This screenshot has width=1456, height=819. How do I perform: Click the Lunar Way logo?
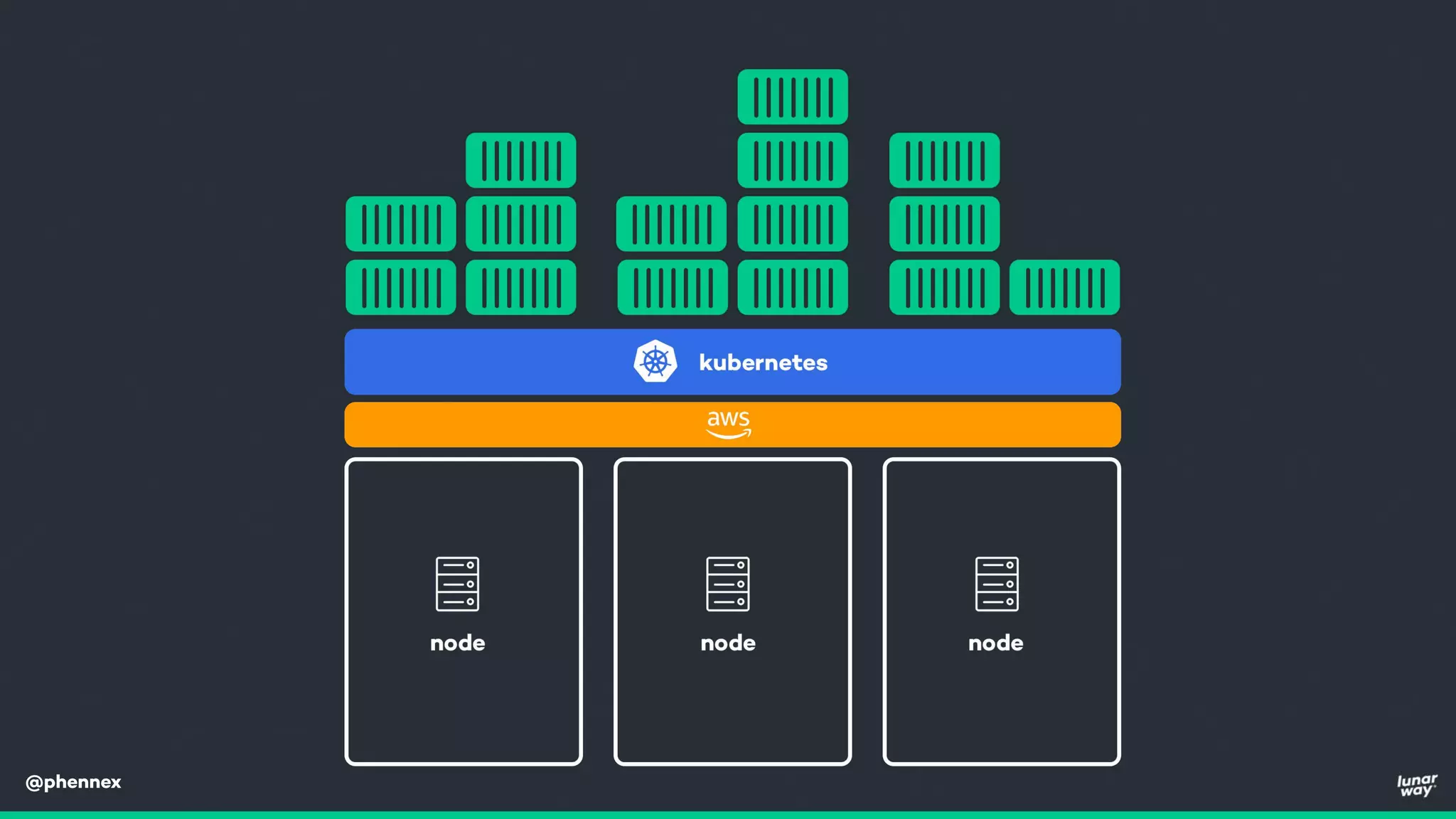pyautogui.click(x=1416, y=785)
